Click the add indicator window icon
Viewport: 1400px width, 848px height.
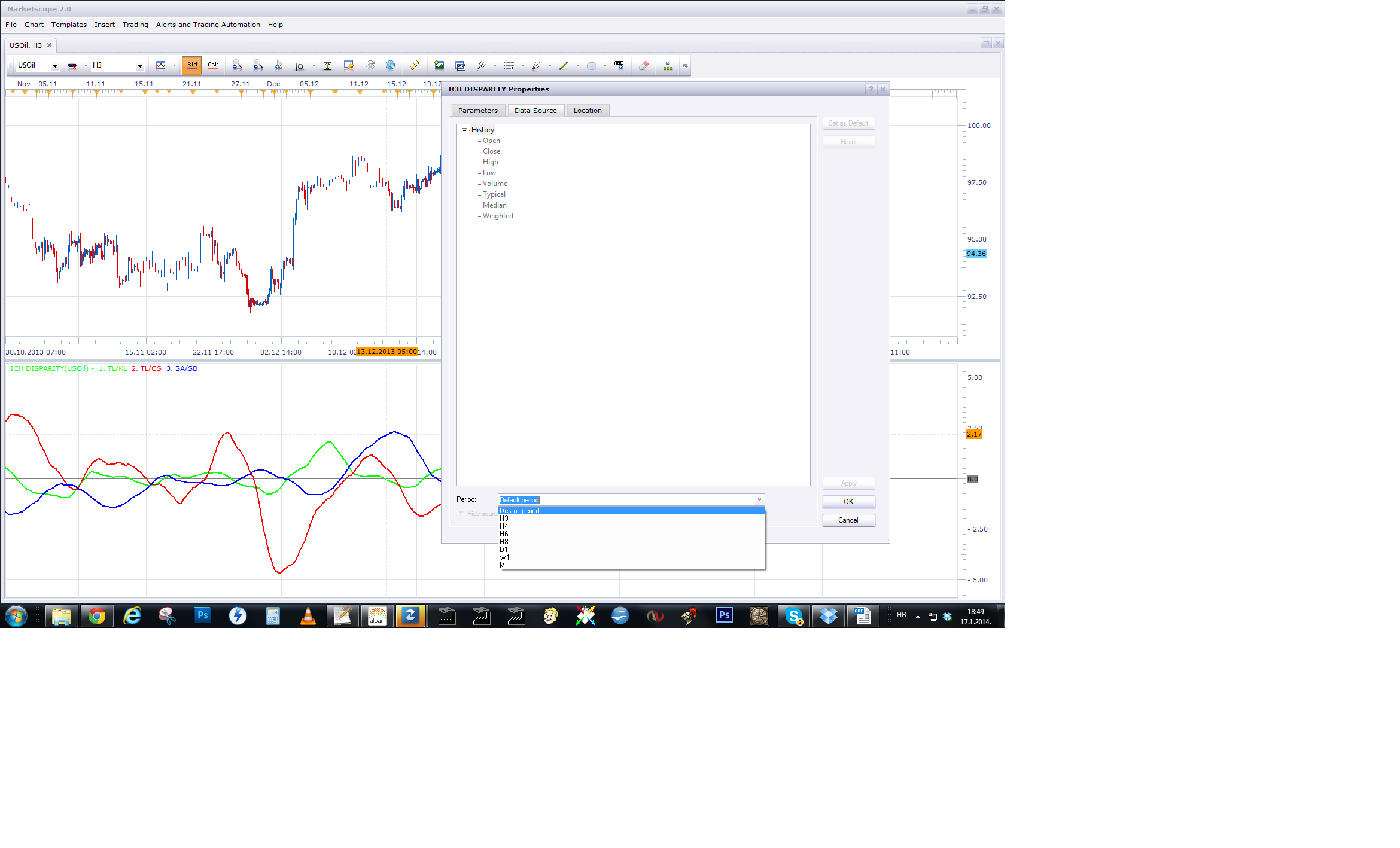460,66
